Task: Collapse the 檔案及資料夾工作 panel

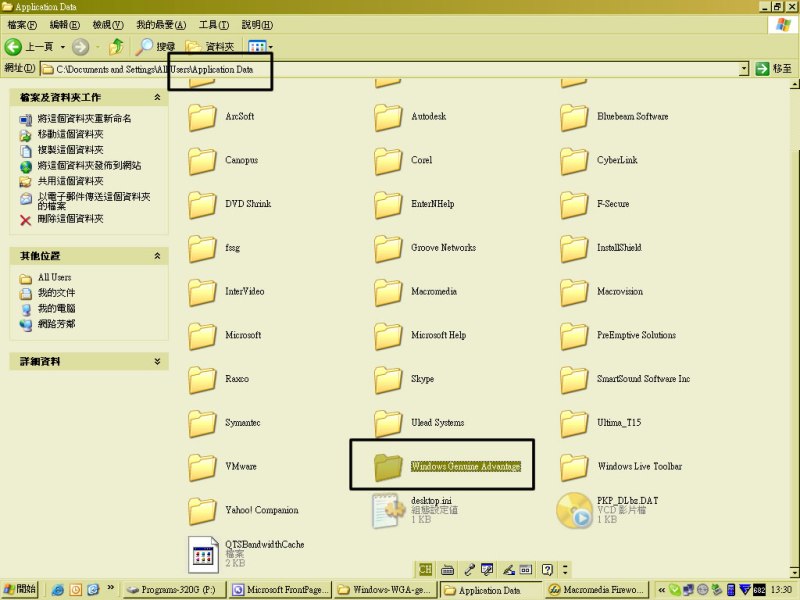Action: pyautogui.click(x=157, y=97)
